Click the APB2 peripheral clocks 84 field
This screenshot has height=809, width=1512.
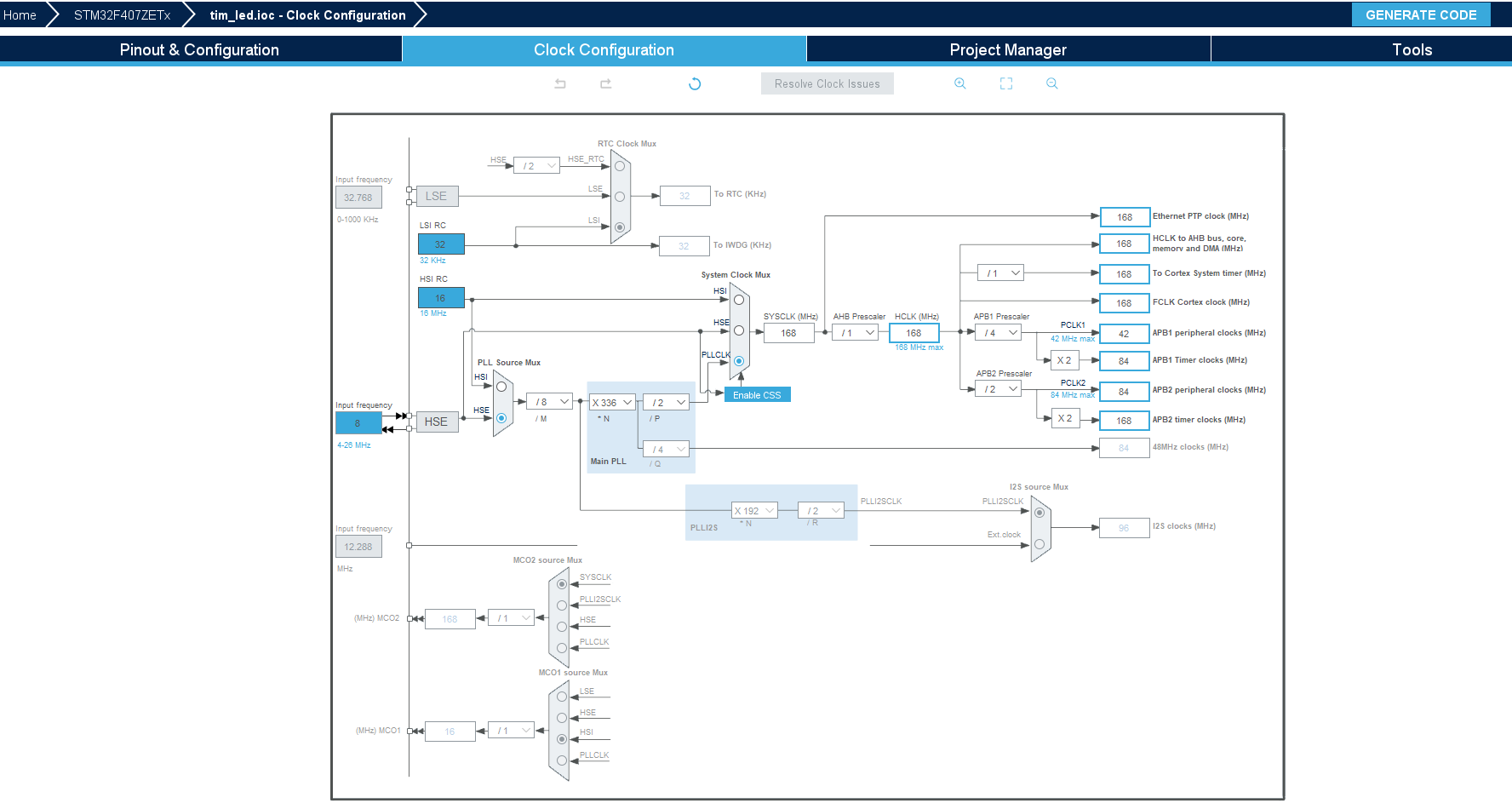1124,392
